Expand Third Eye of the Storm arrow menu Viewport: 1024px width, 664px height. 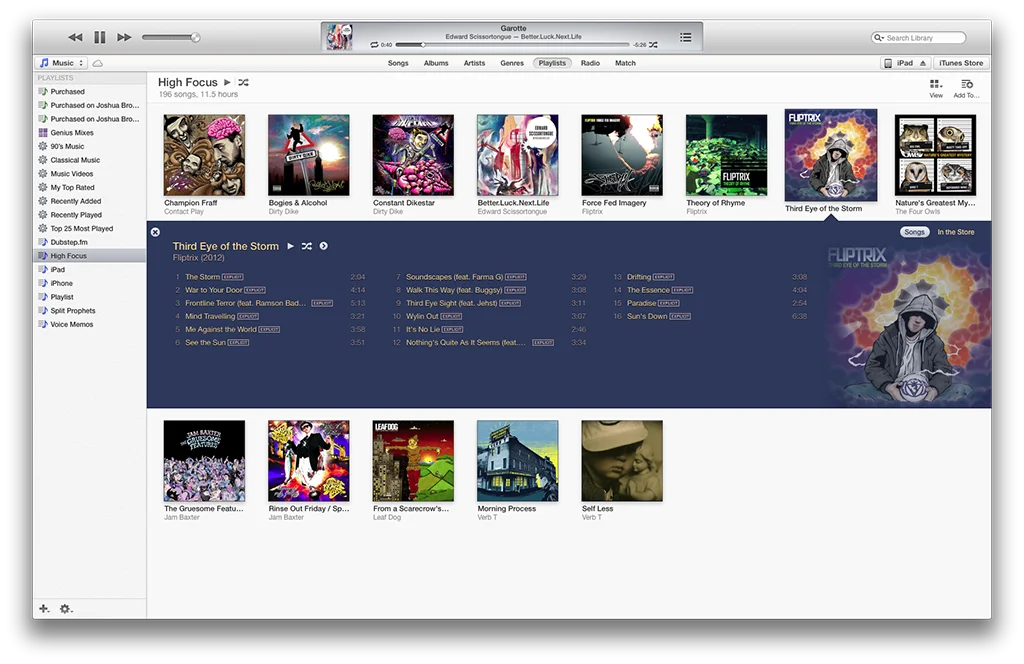tap(323, 246)
